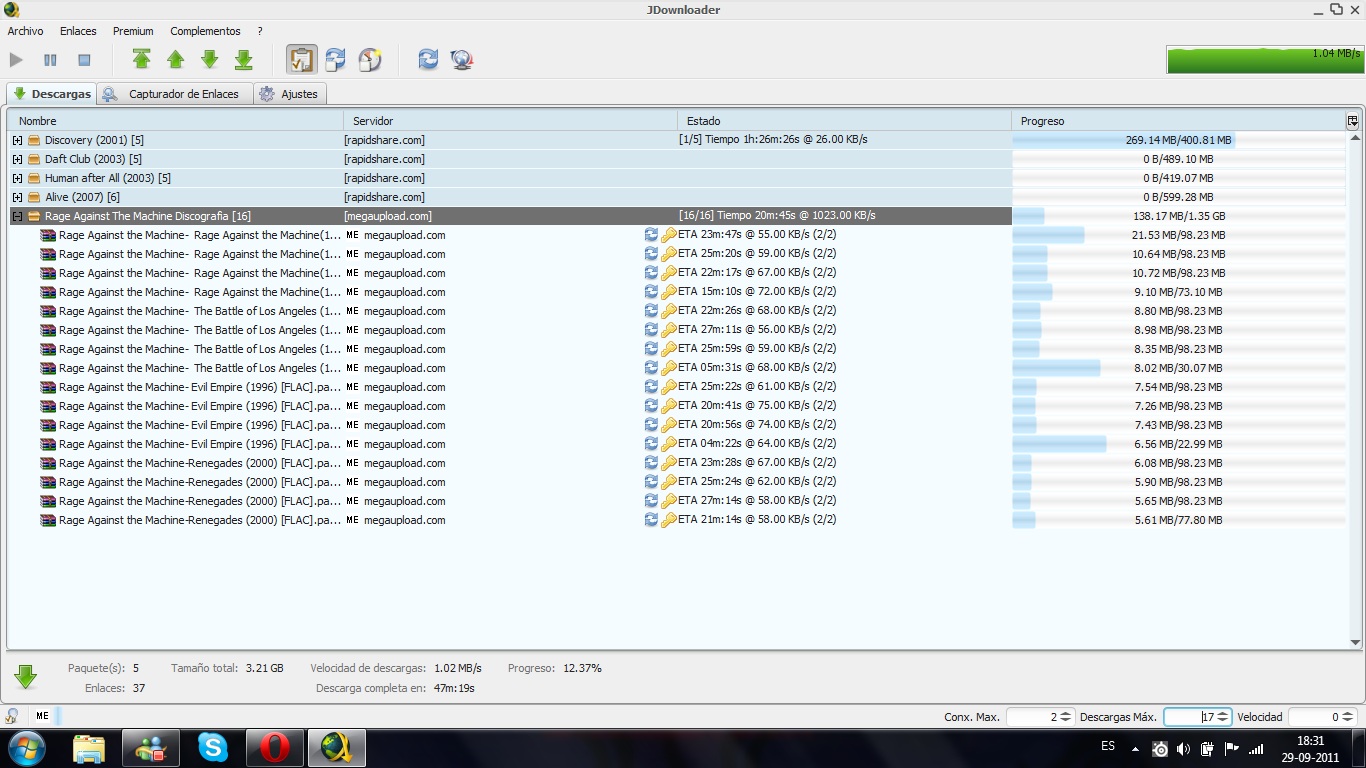
Task: Open the Ajustes tab
Action: [290, 94]
